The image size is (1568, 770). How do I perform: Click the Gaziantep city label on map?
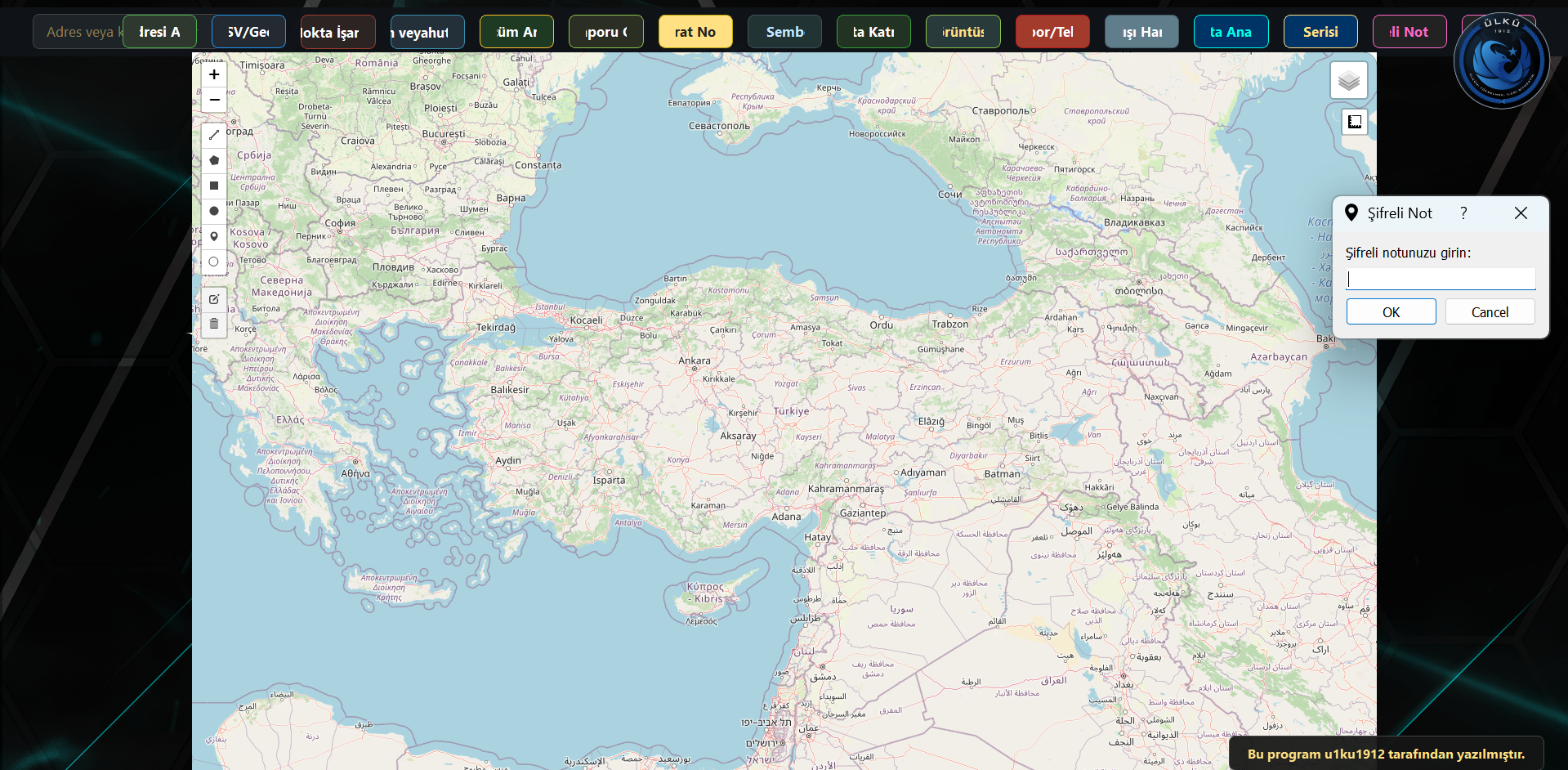863,513
